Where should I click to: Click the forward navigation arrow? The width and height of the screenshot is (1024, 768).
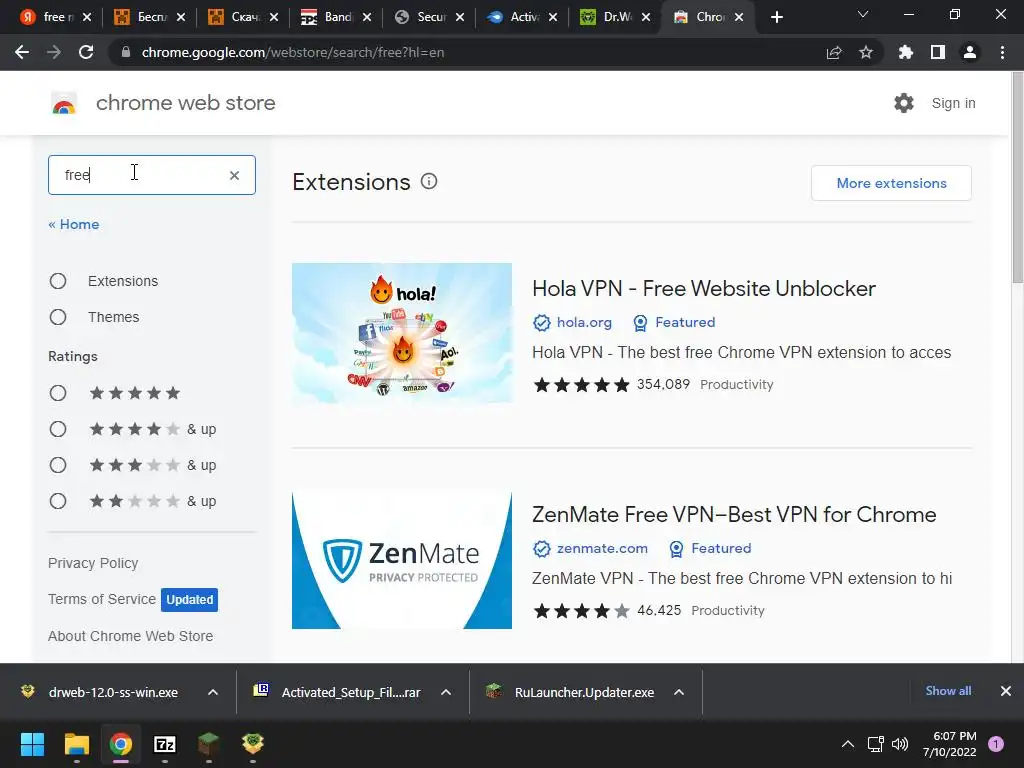click(54, 52)
